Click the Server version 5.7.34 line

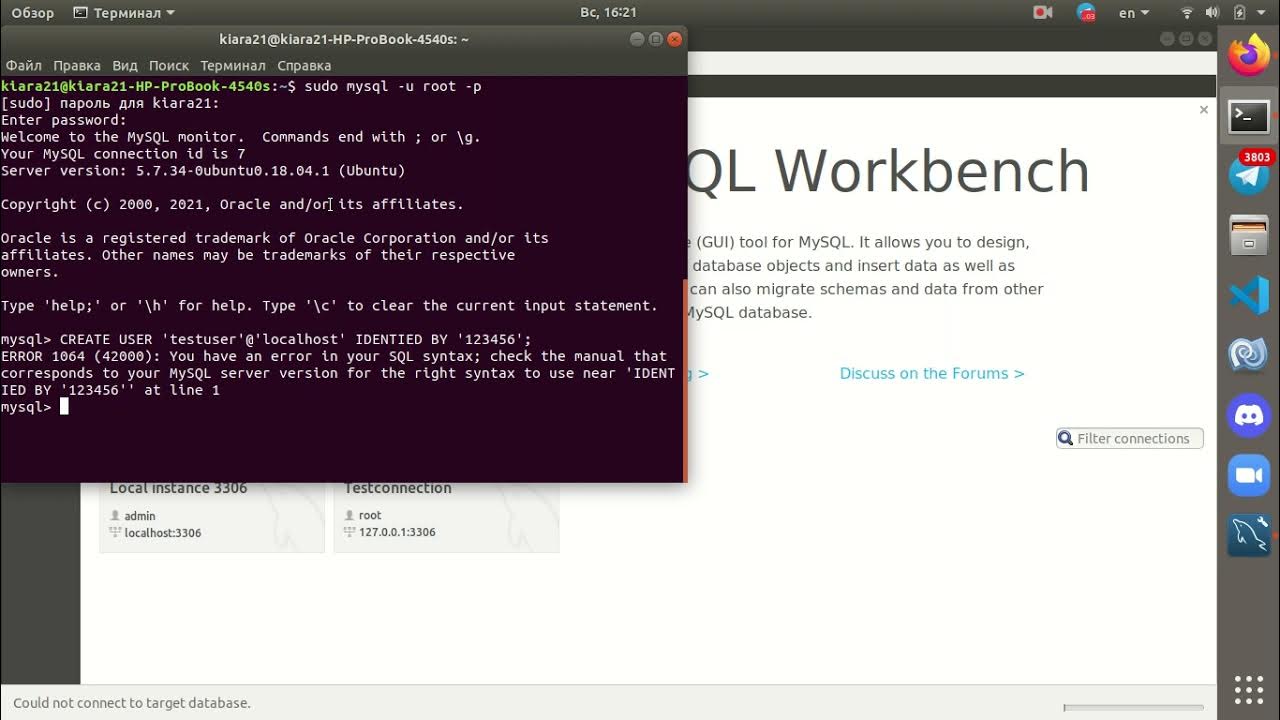(x=203, y=171)
